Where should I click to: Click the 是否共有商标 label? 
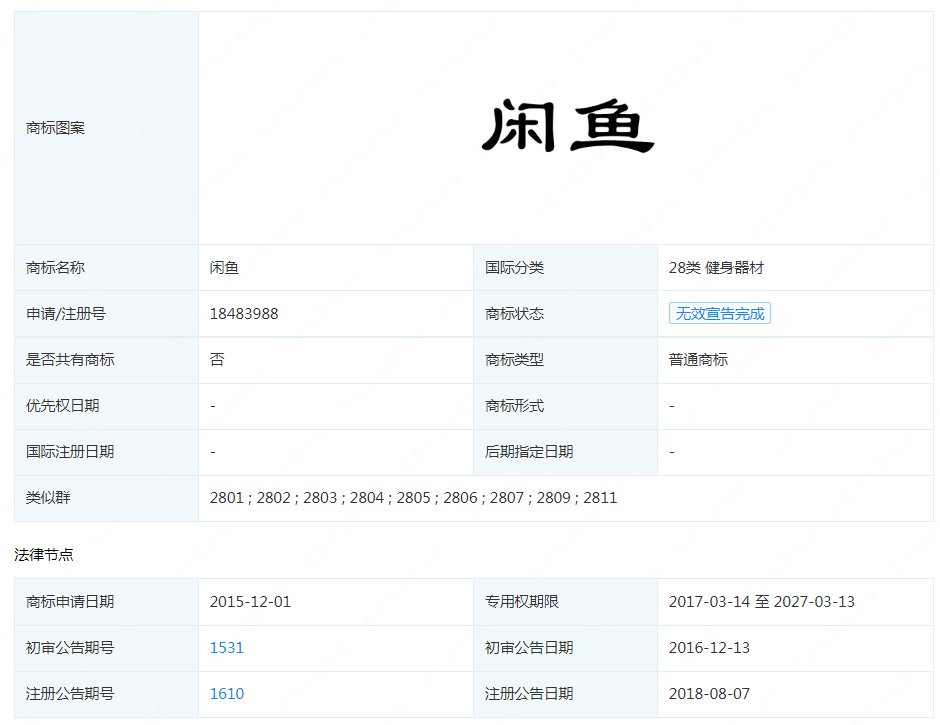(x=70, y=360)
